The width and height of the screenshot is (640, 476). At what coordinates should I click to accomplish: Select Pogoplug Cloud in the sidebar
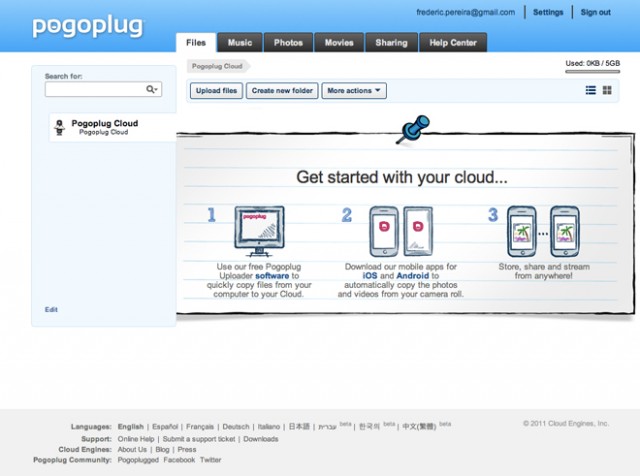click(x=112, y=127)
